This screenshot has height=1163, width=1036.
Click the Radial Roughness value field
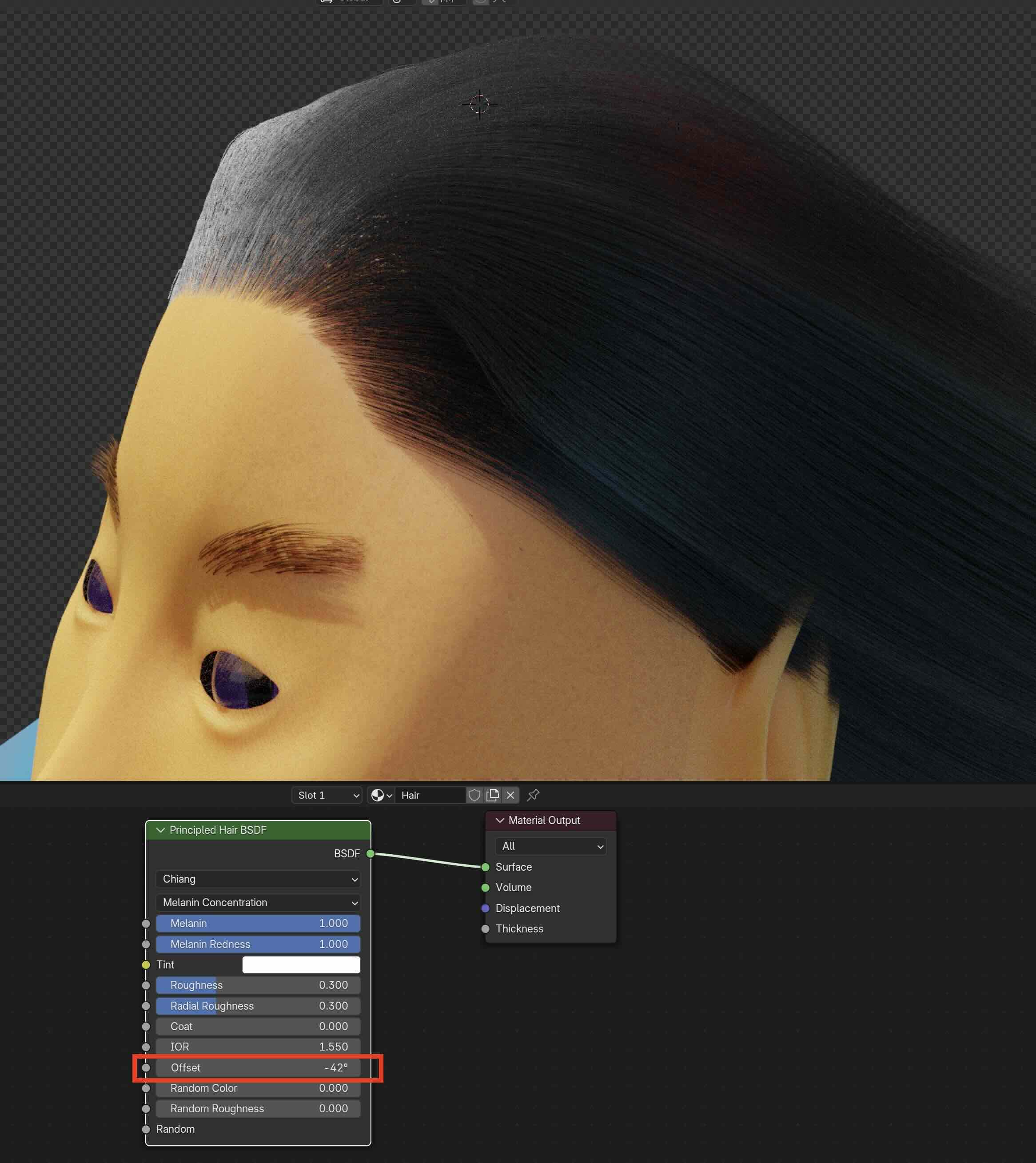pos(258,1006)
